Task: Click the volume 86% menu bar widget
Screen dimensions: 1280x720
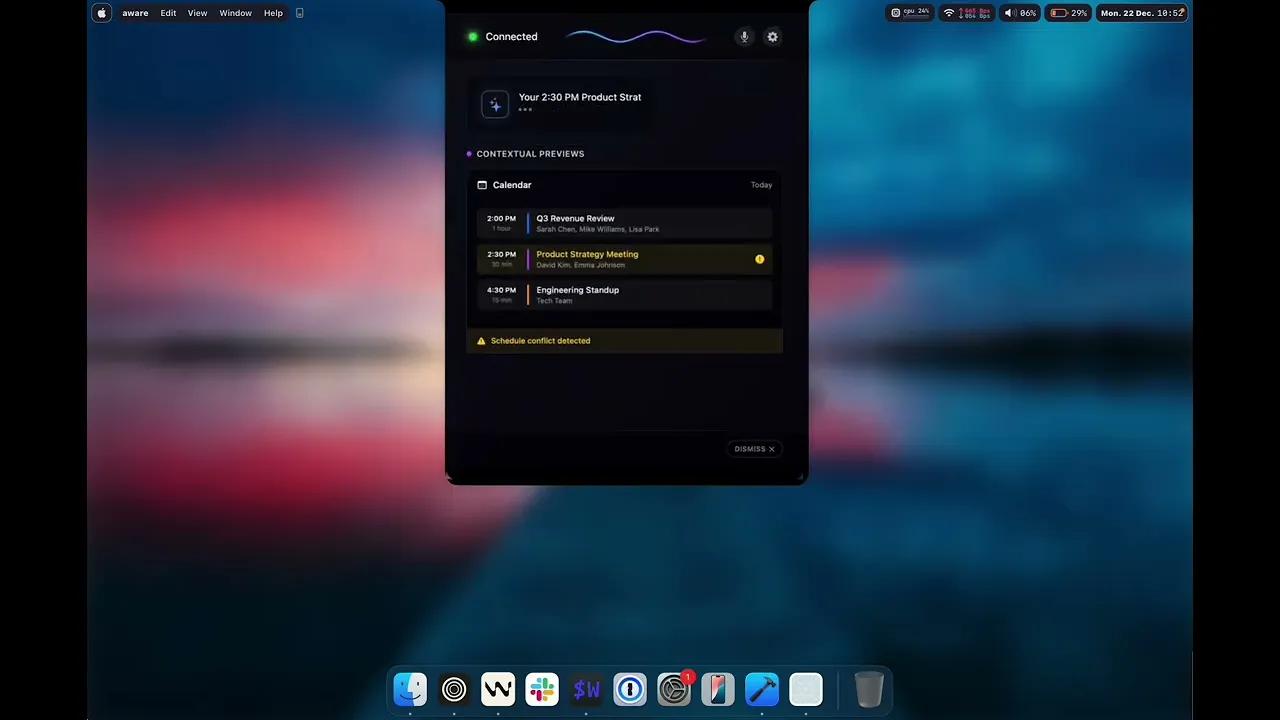Action: tap(1021, 13)
